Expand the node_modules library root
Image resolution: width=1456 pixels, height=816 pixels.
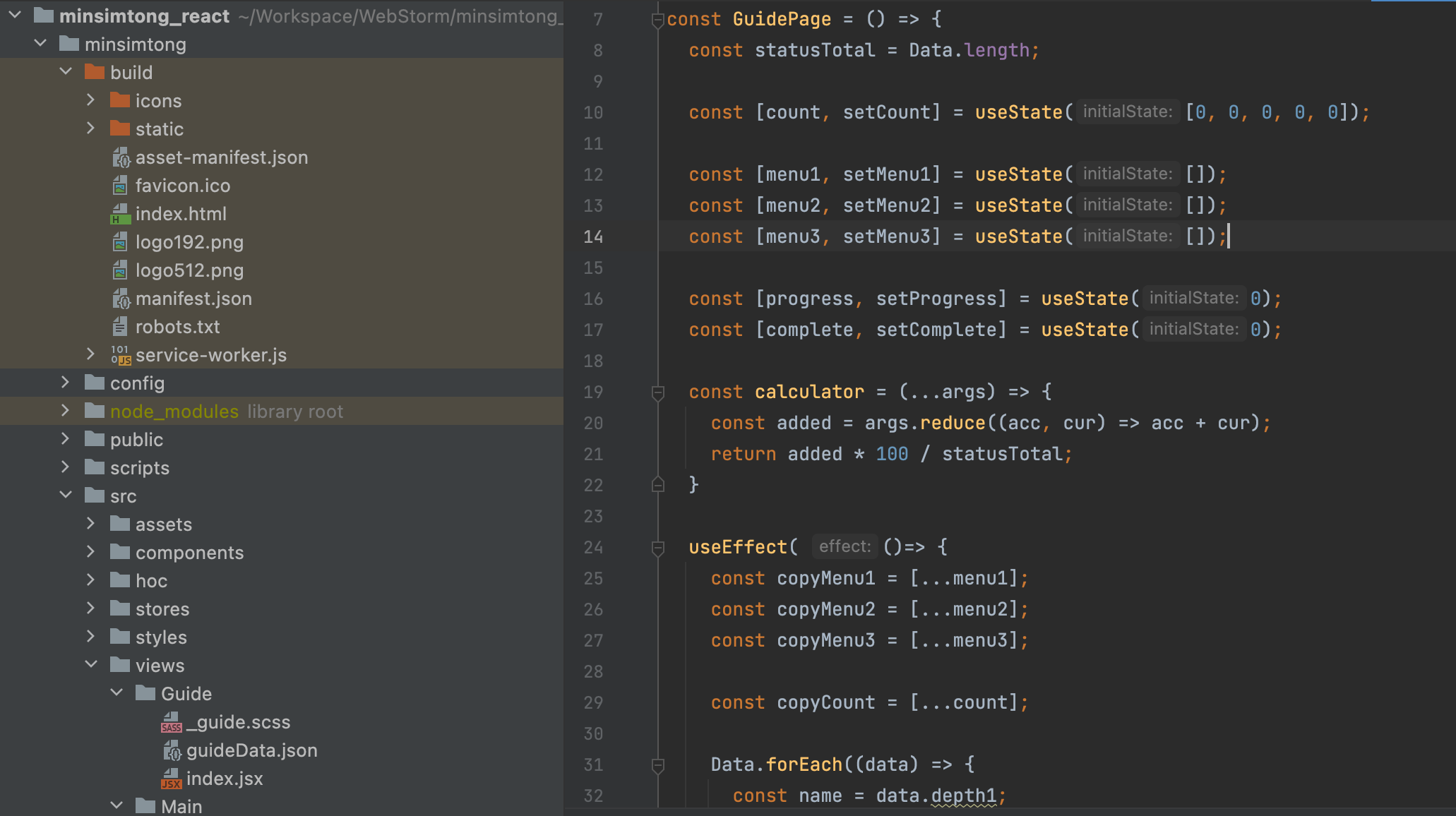click(65, 411)
